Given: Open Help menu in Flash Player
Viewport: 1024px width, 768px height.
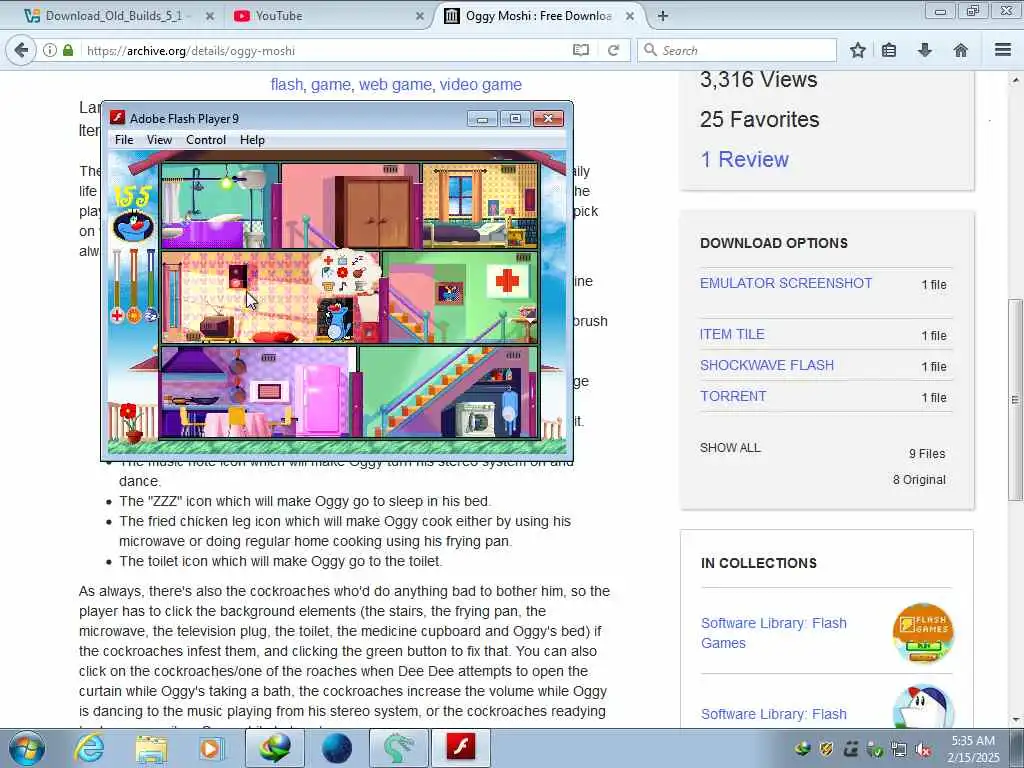Looking at the screenshot, I should coord(252,140).
